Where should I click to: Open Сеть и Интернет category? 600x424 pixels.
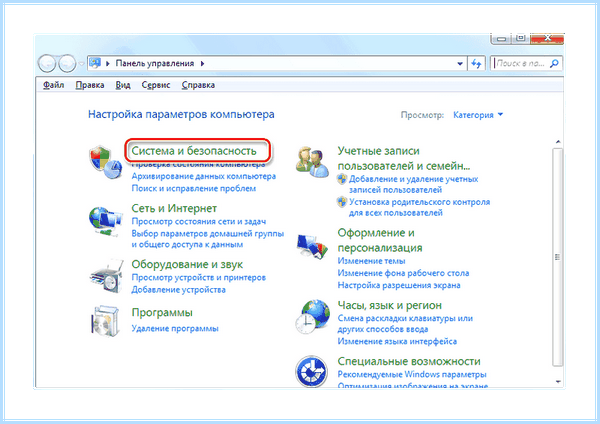[174, 208]
